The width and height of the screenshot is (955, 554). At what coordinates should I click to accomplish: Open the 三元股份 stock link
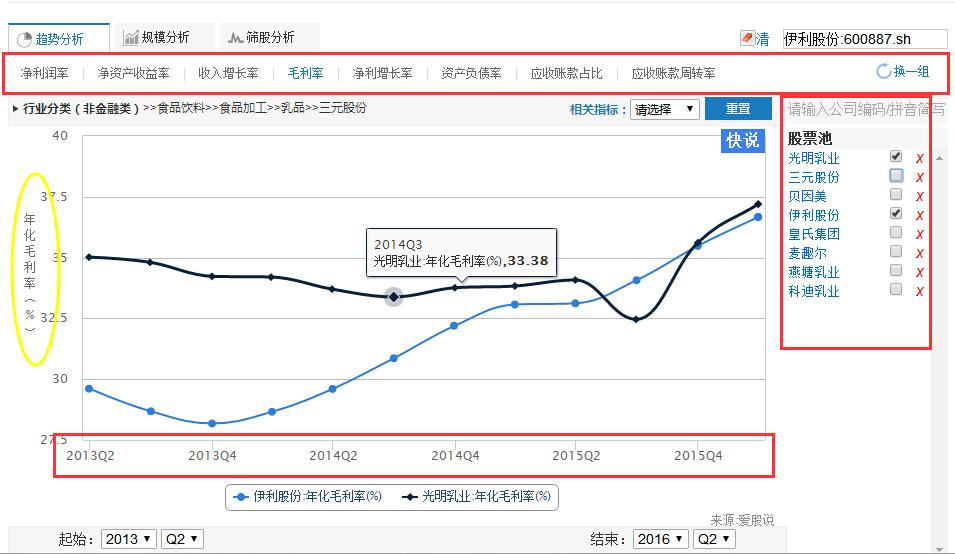point(814,178)
